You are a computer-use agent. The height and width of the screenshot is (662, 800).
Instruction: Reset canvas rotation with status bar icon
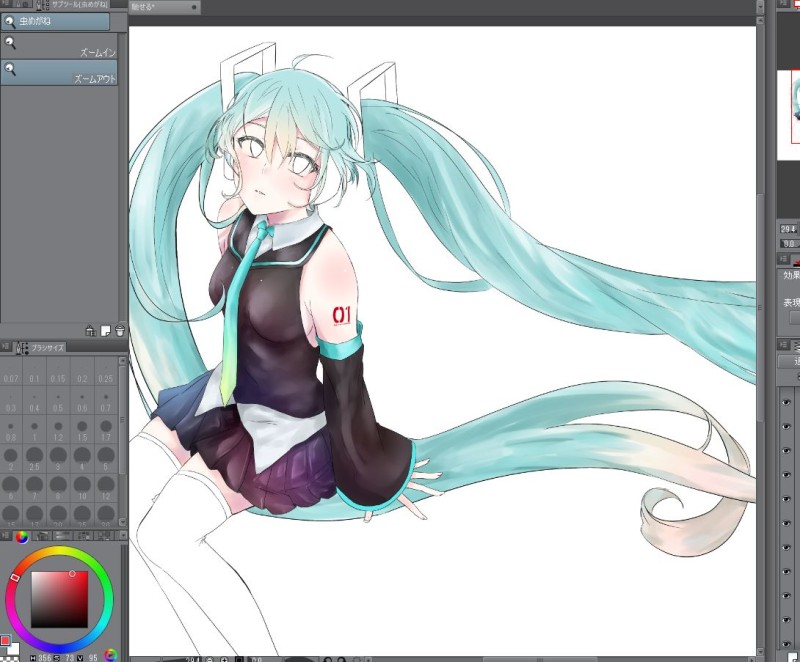tap(357, 659)
